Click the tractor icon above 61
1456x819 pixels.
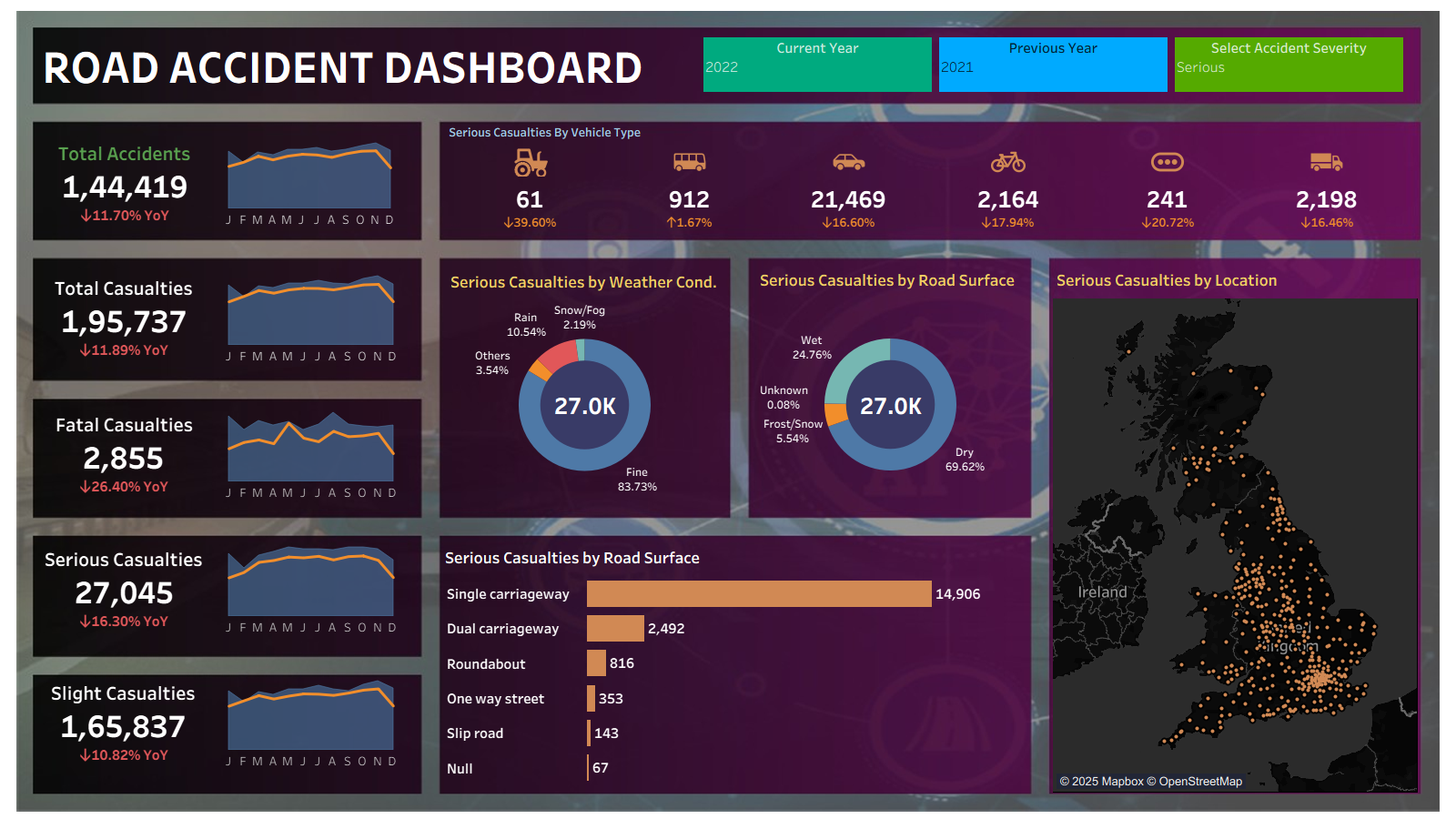[531, 163]
